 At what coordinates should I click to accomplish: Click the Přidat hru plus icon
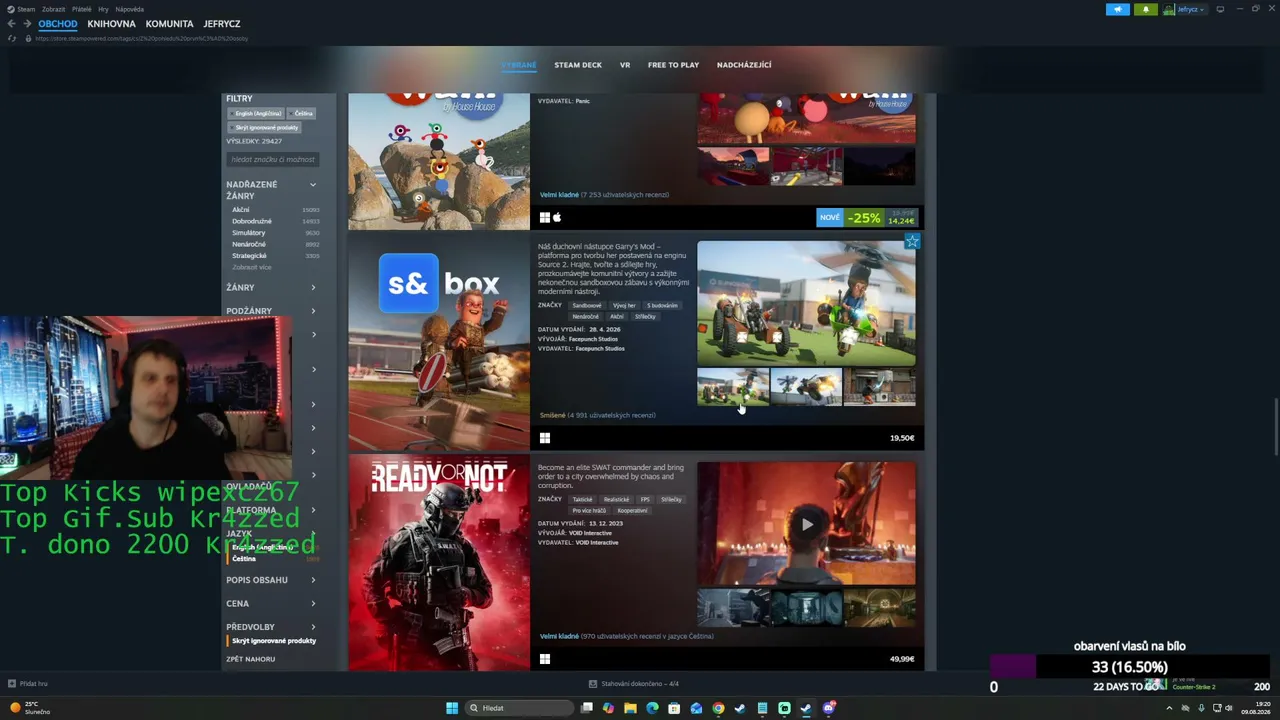point(11,684)
